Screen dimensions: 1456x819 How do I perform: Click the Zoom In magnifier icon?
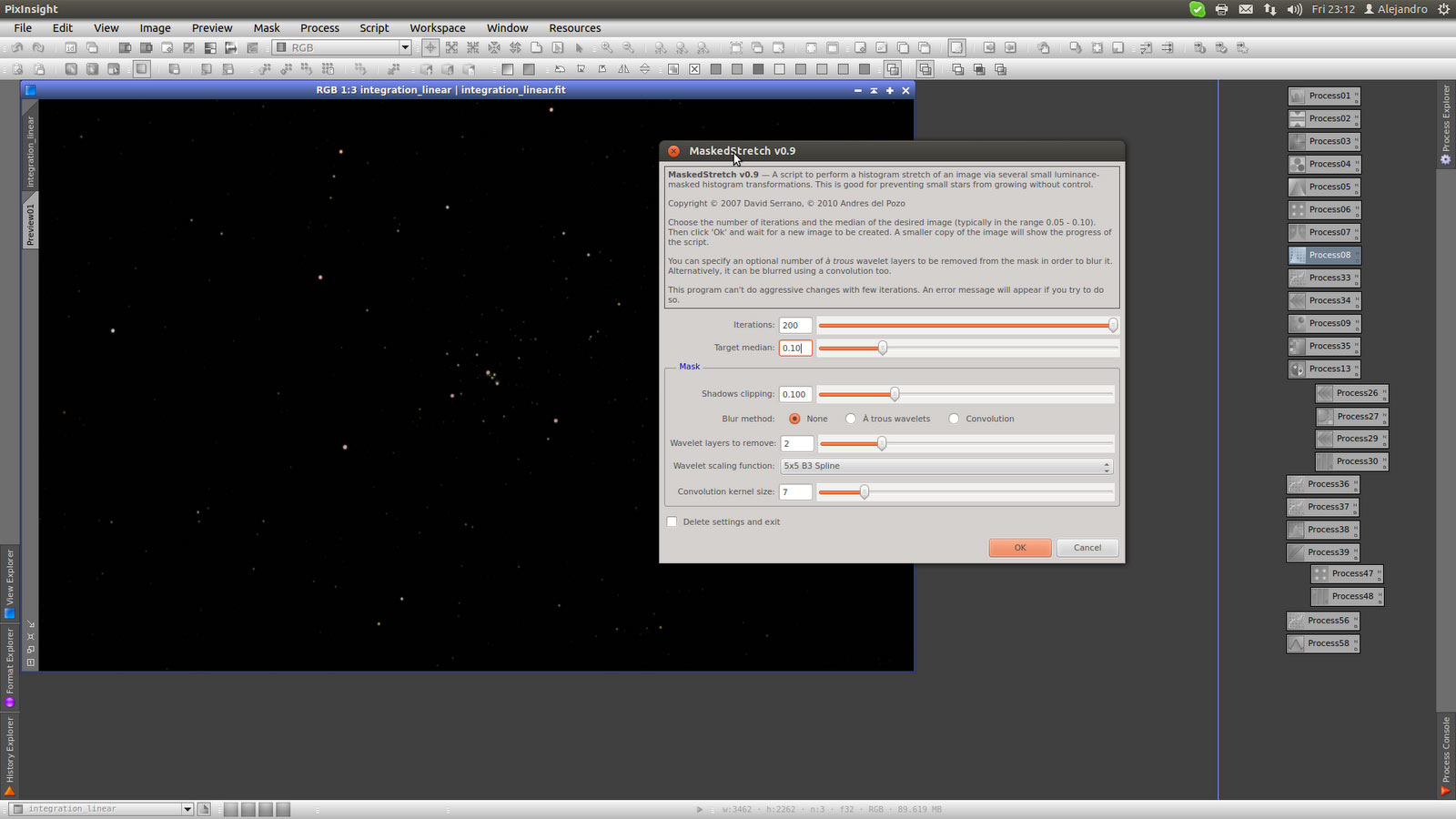pos(607,47)
